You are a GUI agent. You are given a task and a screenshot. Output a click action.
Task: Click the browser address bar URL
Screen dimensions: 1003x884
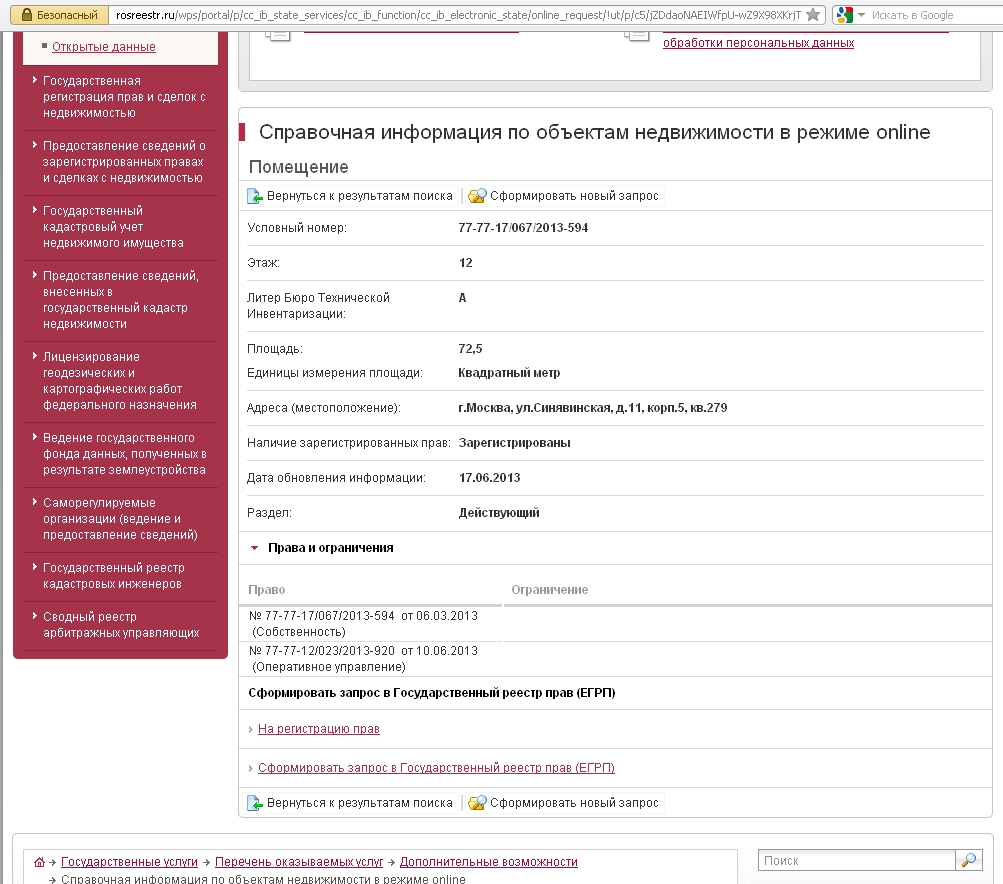(x=458, y=15)
